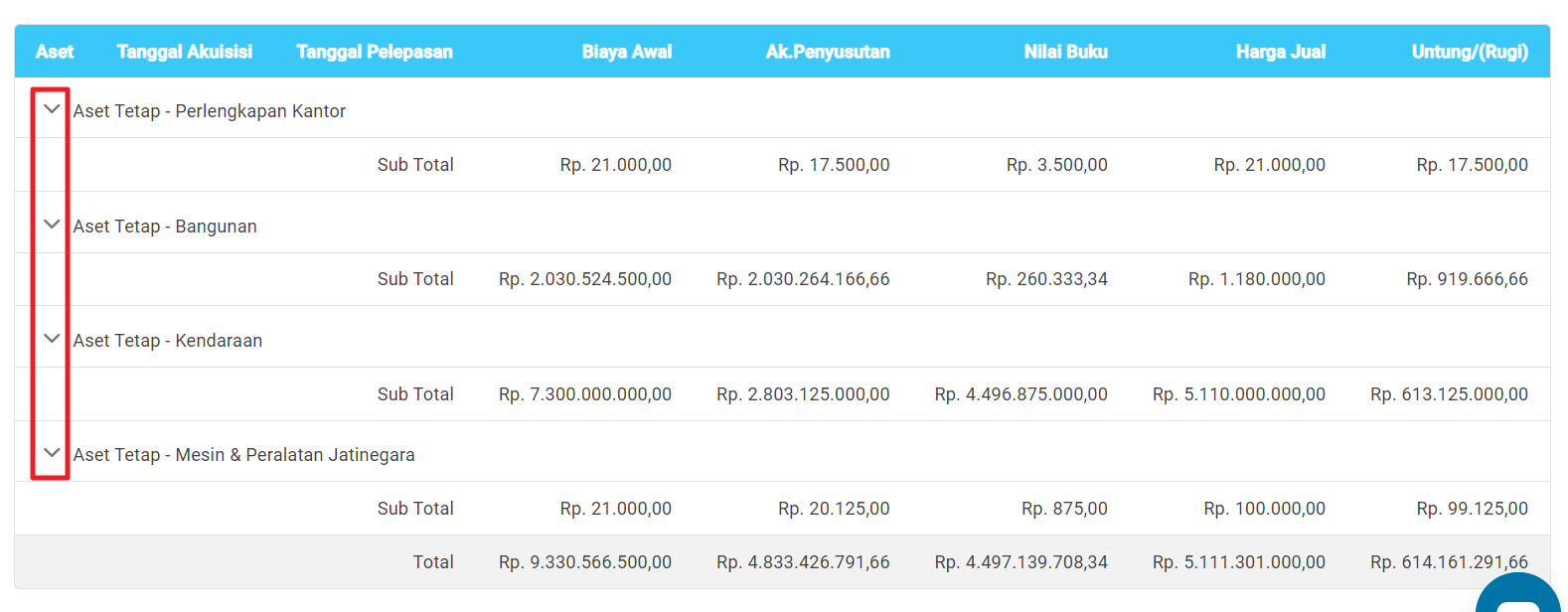Viewport: 1568px width, 612px height.
Task: Select the Biaya Awal column header
Action: click(627, 52)
